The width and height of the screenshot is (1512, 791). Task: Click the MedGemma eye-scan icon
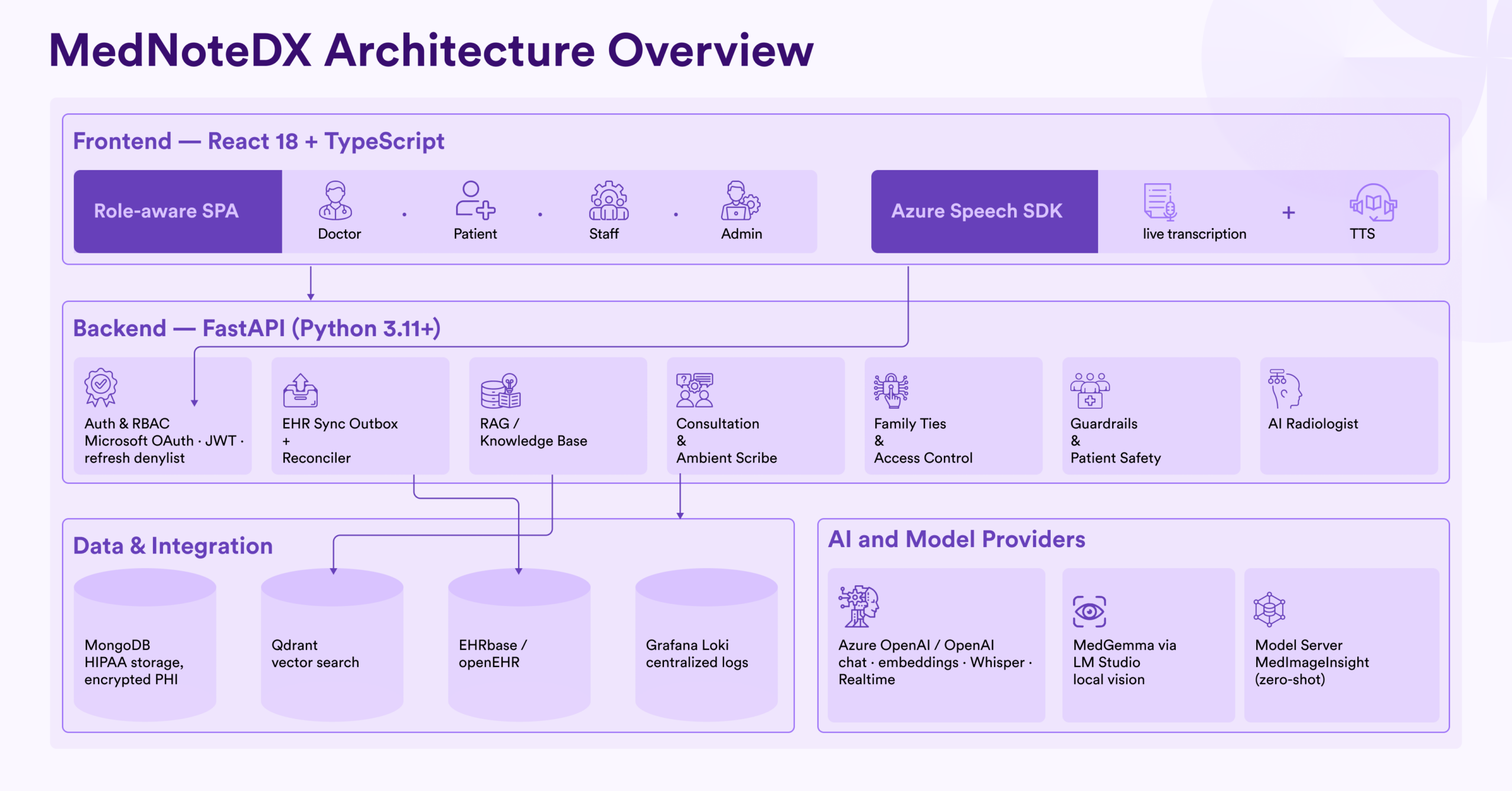(1090, 611)
